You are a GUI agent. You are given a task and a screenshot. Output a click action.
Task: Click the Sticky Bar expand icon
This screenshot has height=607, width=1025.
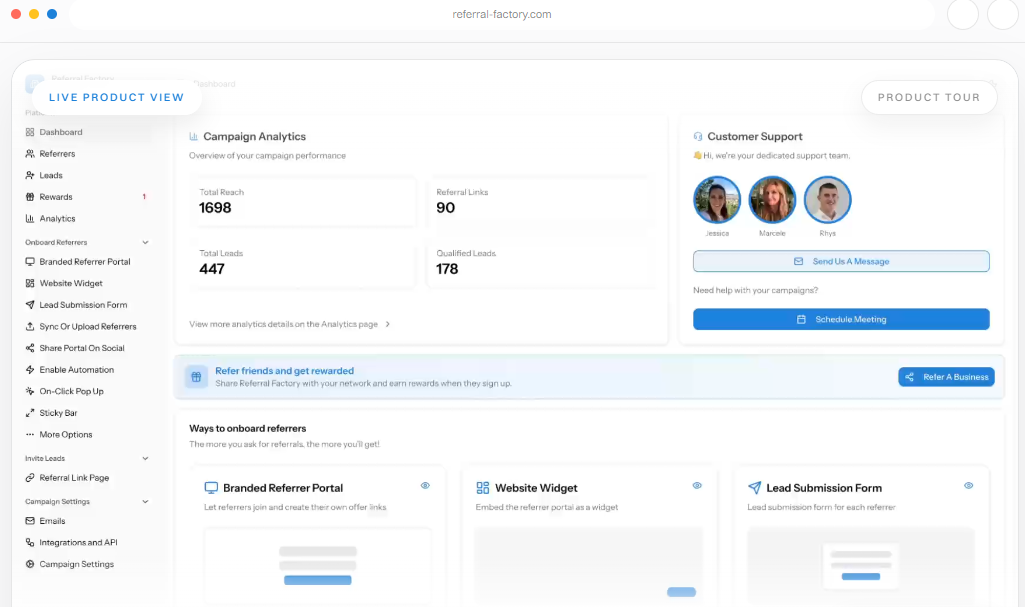click(x=30, y=412)
